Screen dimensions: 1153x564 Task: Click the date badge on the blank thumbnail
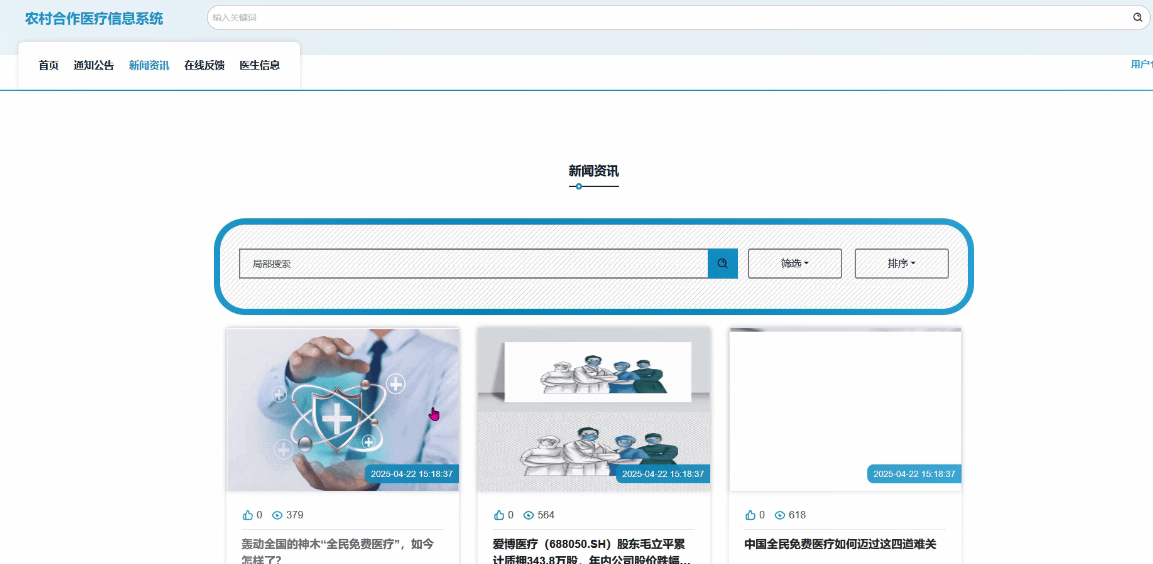915,474
